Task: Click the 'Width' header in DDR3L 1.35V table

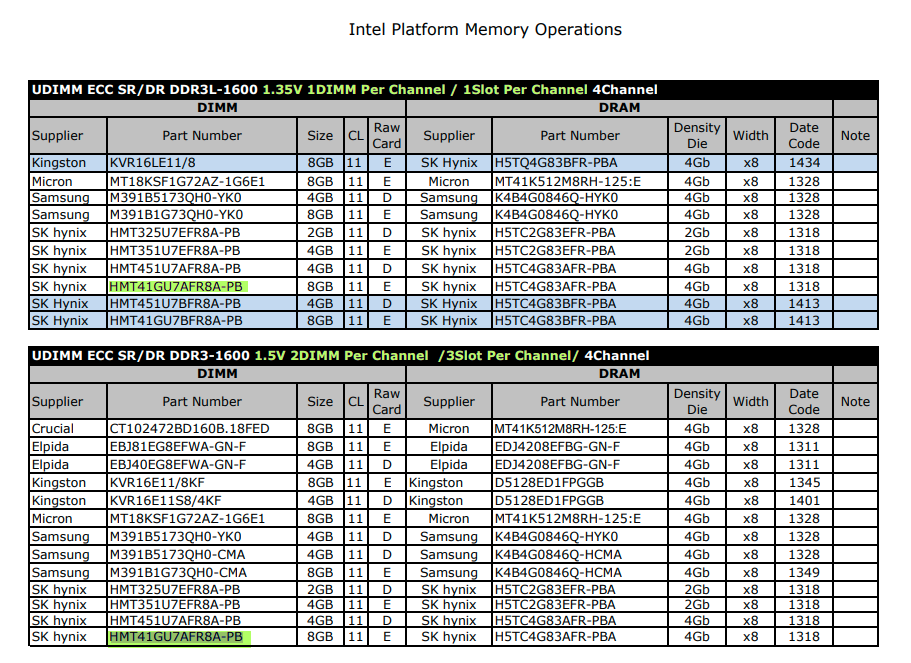Action: [x=751, y=135]
